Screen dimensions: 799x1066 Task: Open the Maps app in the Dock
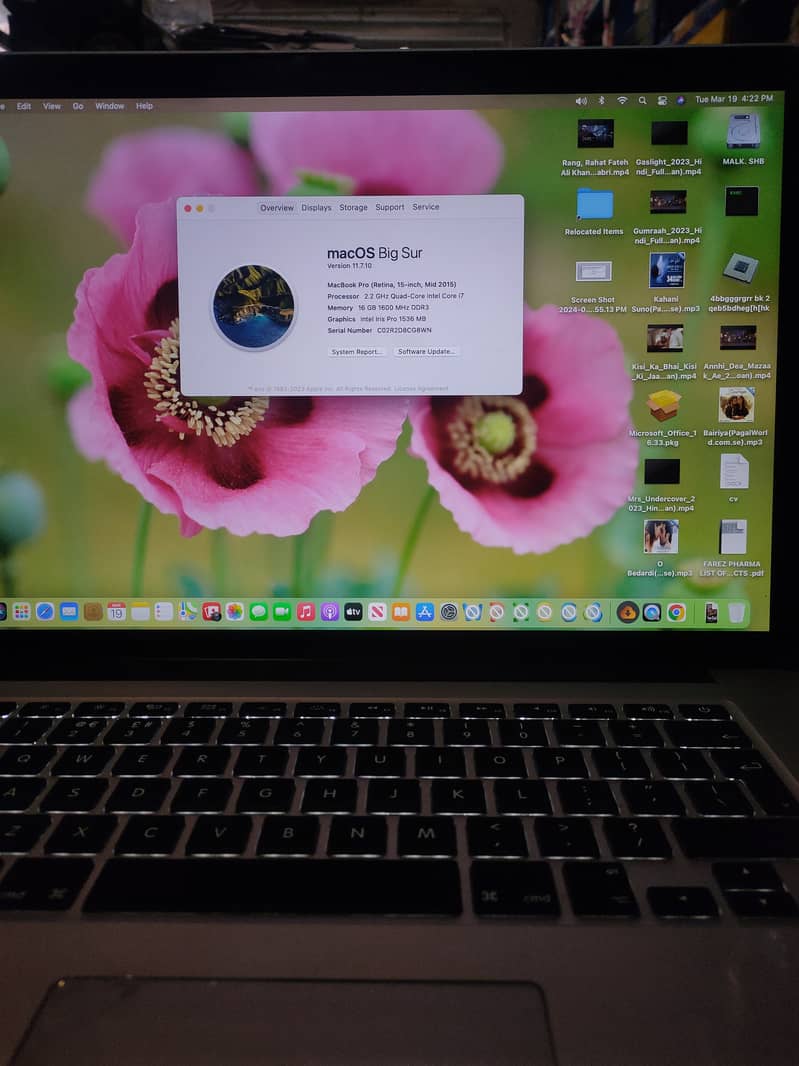tap(188, 612)
